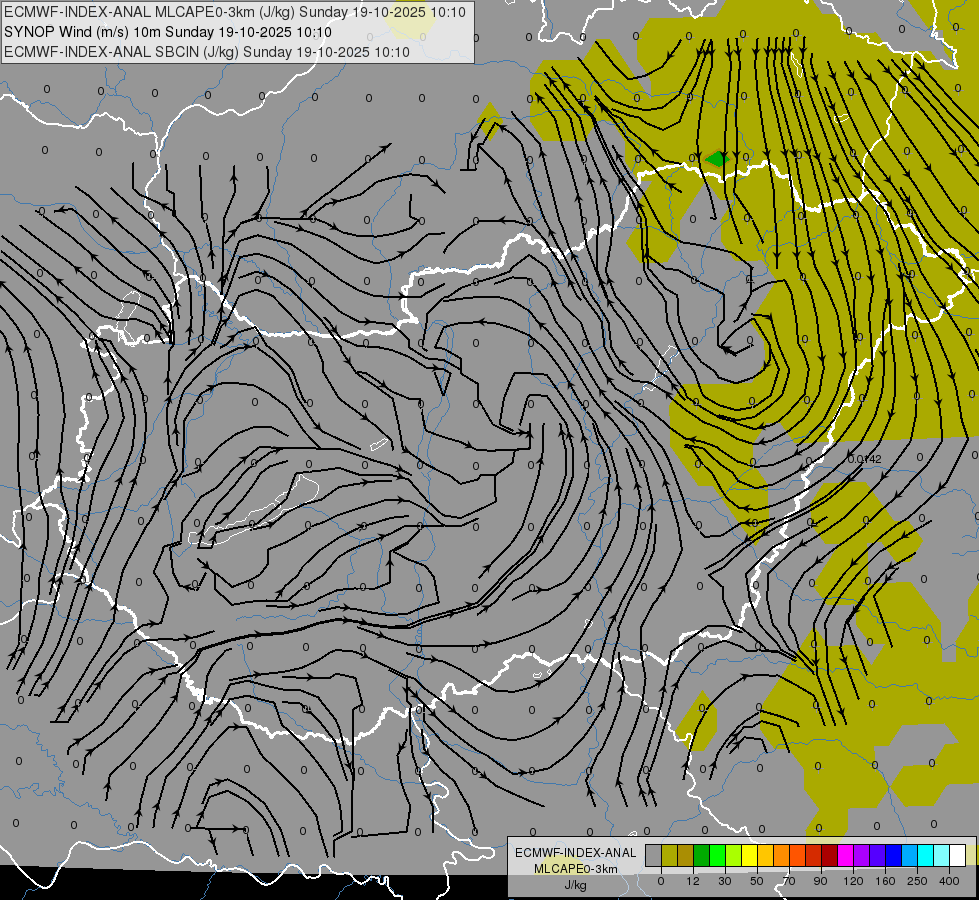979x900 pixels.
Task: Pick the dark red legend swatch
Action: (830, 855)
